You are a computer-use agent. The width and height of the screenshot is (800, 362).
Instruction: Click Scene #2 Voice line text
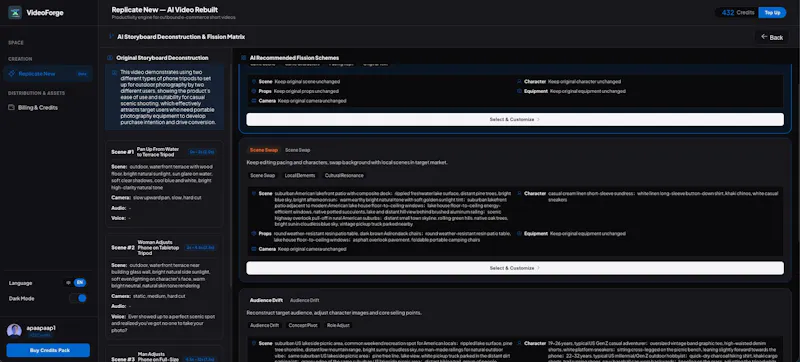[x=163, y=323]
